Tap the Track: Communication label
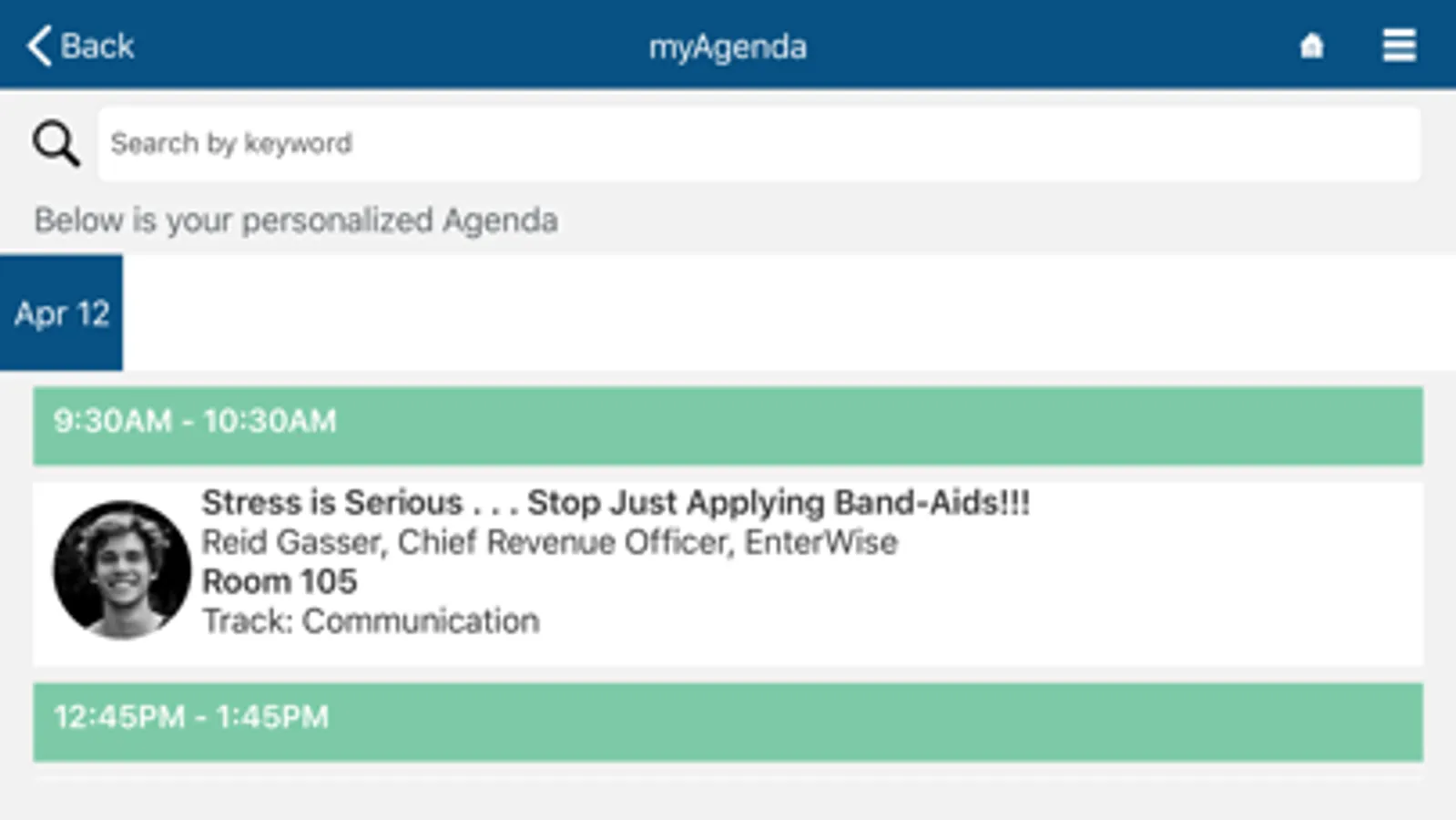1456x820 pixels. [371, 621]
